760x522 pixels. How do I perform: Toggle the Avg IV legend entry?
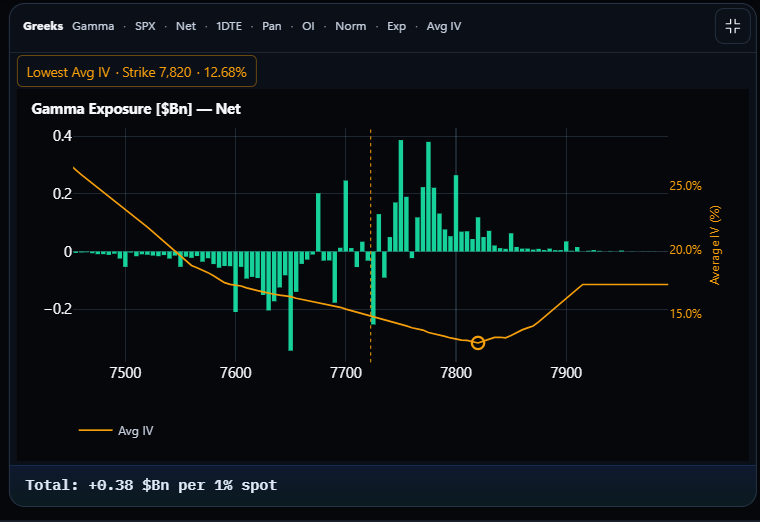coord(116,430)
